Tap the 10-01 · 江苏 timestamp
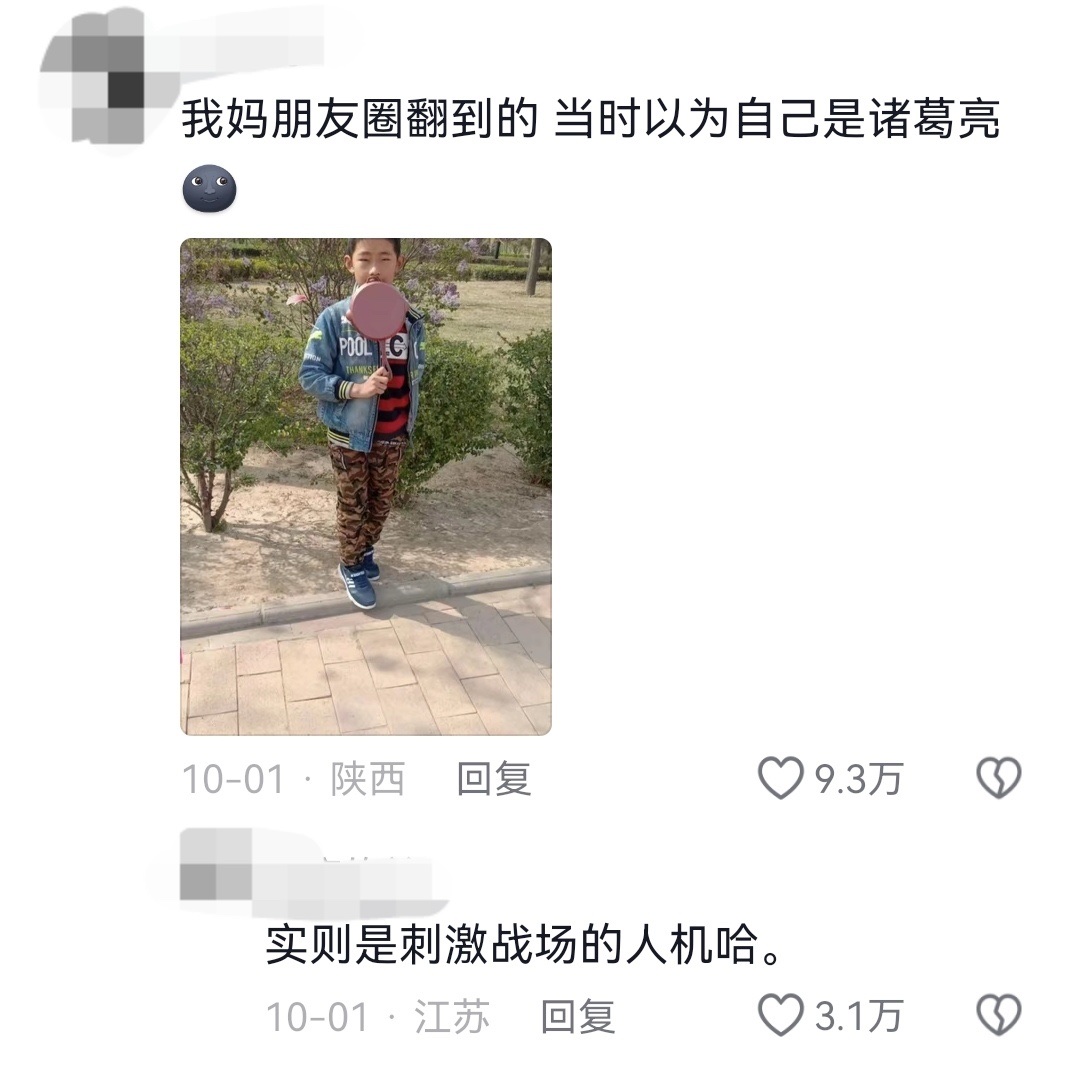 377,1016
